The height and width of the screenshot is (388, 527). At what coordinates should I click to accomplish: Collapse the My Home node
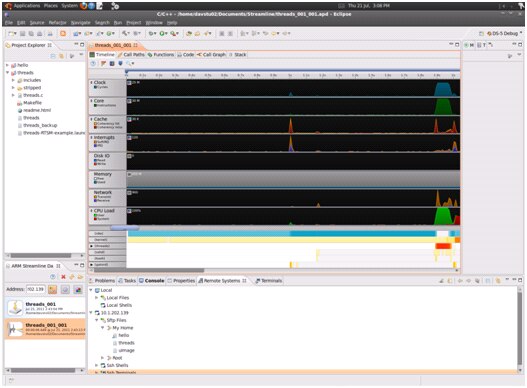[103, 327]
